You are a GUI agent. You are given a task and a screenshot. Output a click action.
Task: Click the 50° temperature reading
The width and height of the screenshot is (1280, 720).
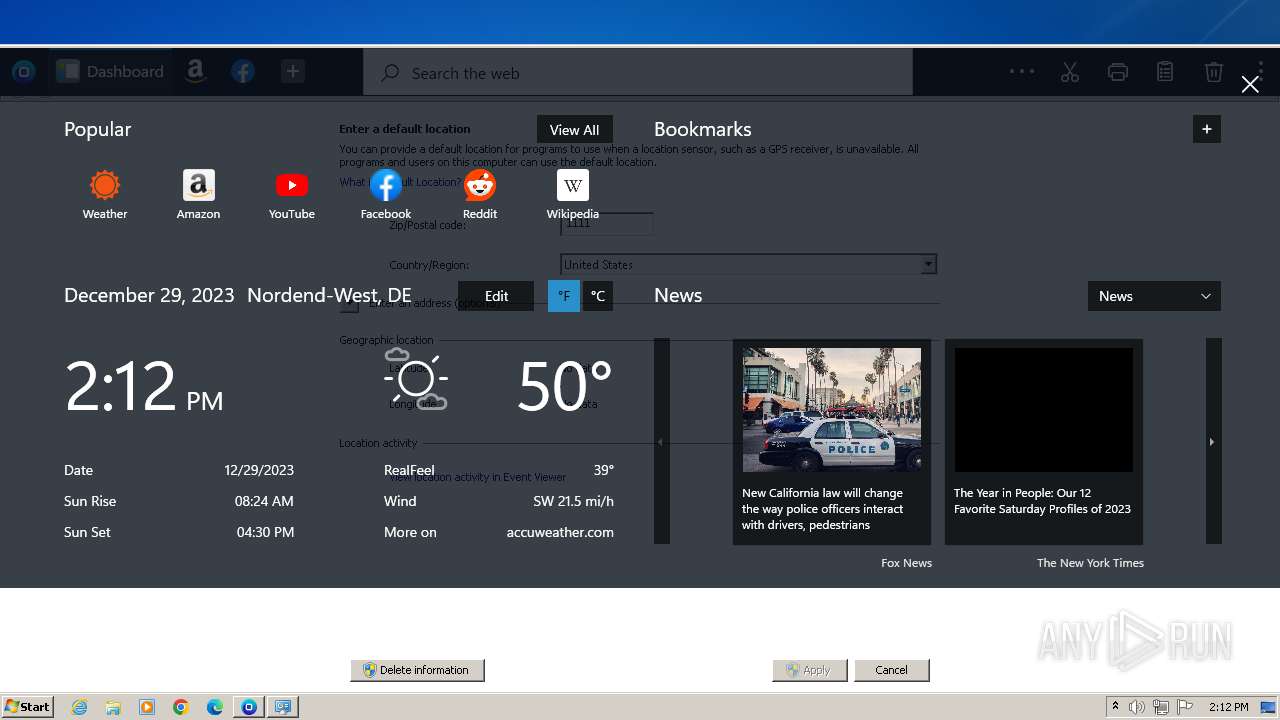(564, 386)
